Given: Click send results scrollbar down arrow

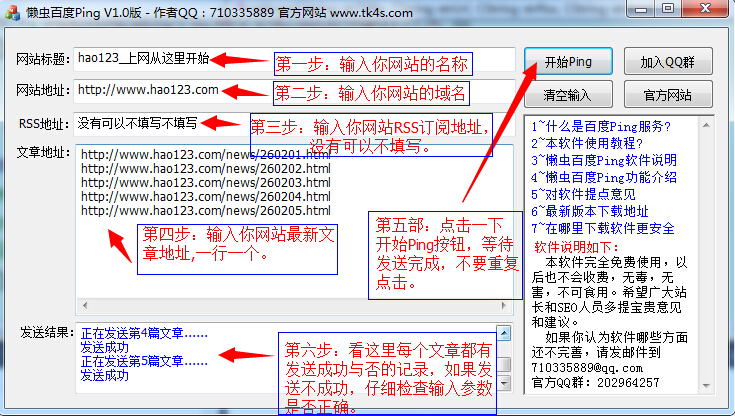Looking at the screenshot, I should [504, 383].
